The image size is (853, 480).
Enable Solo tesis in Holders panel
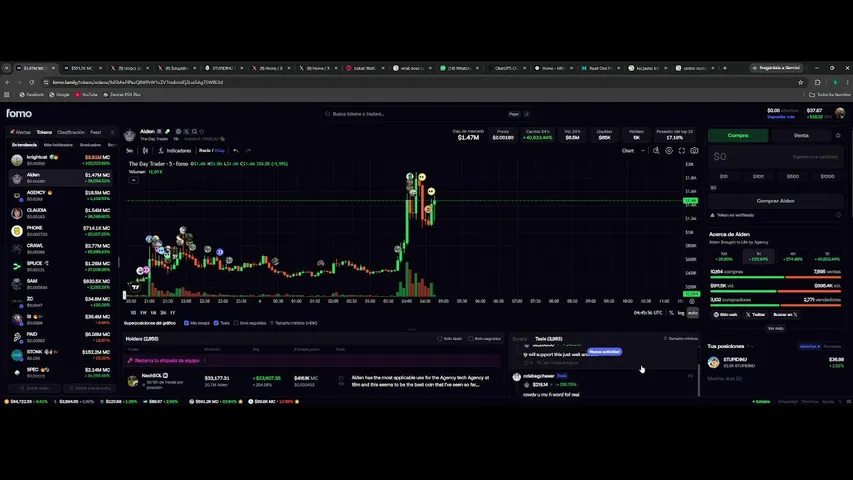tap(440, 339)
